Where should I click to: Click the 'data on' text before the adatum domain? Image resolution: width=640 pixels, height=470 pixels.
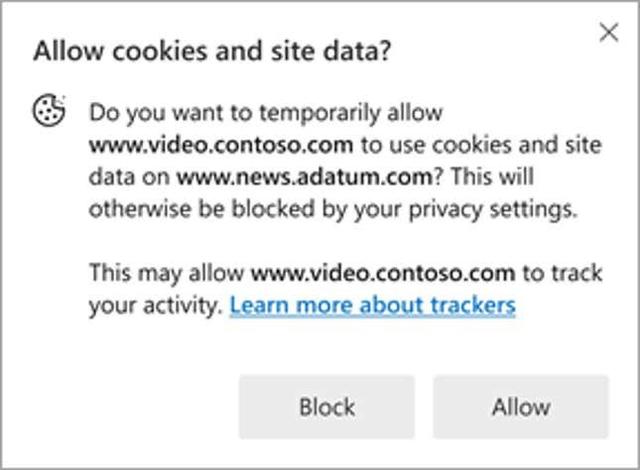[129, 177]
